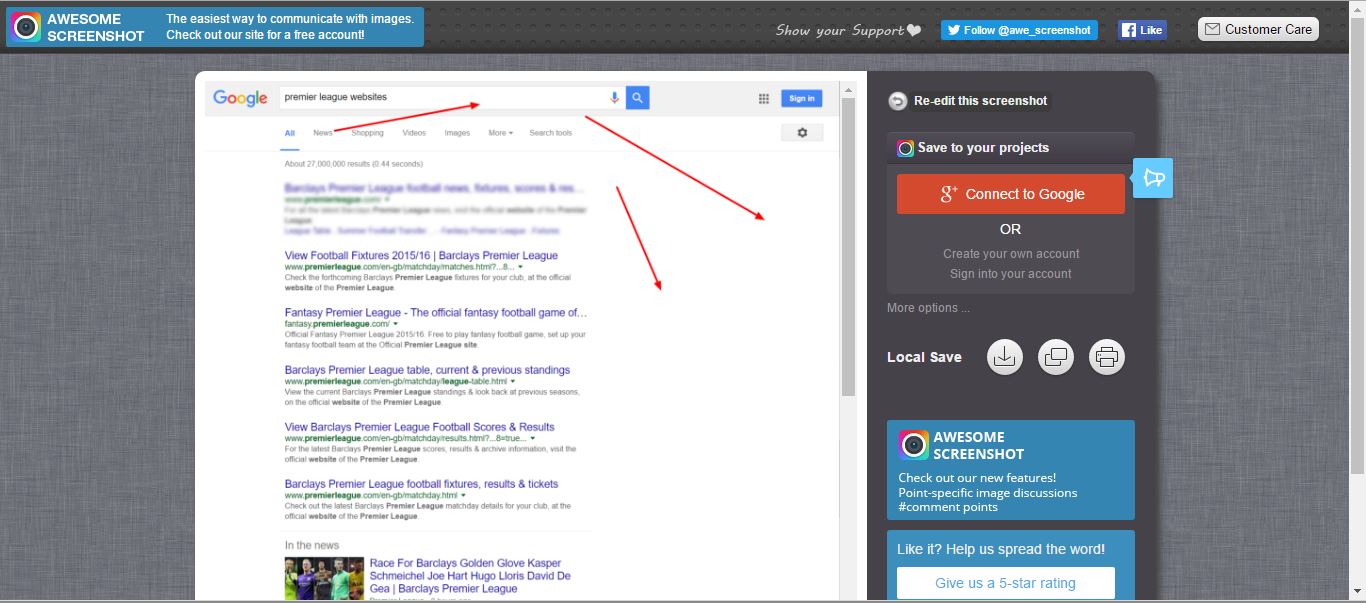
Task: Open the Google apps grid icon
Action: click(764, 98)
